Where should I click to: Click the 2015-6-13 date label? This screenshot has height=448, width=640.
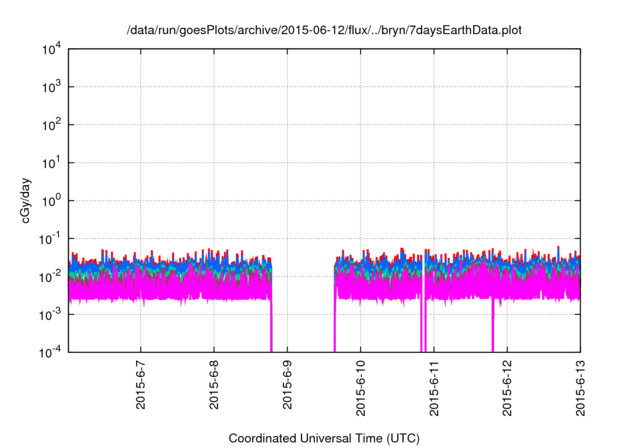coord(580,388)
